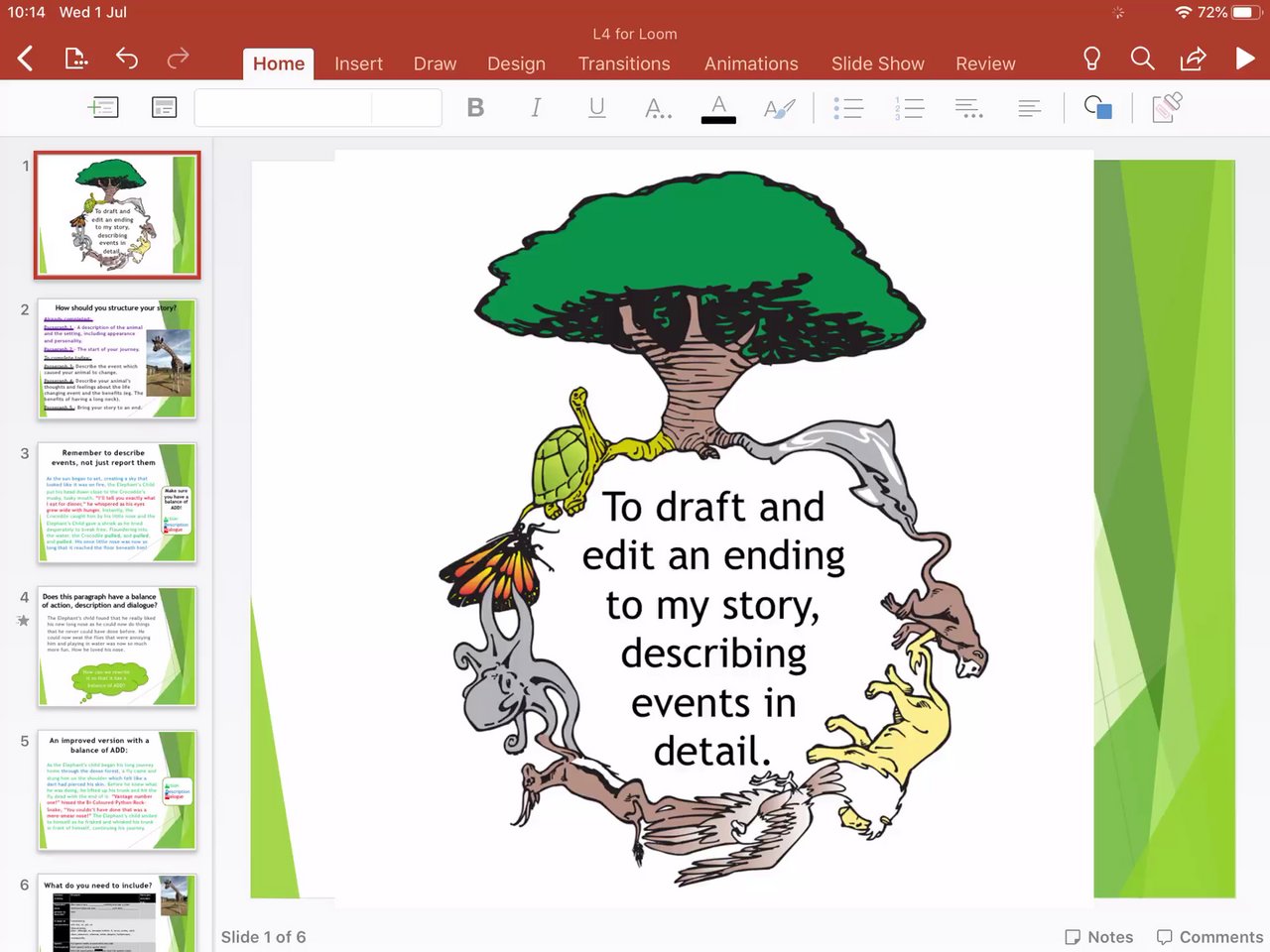The height and width of the screenshot is (952, 1270).
Task: Open the File menu icon
Action: point(75,59)
